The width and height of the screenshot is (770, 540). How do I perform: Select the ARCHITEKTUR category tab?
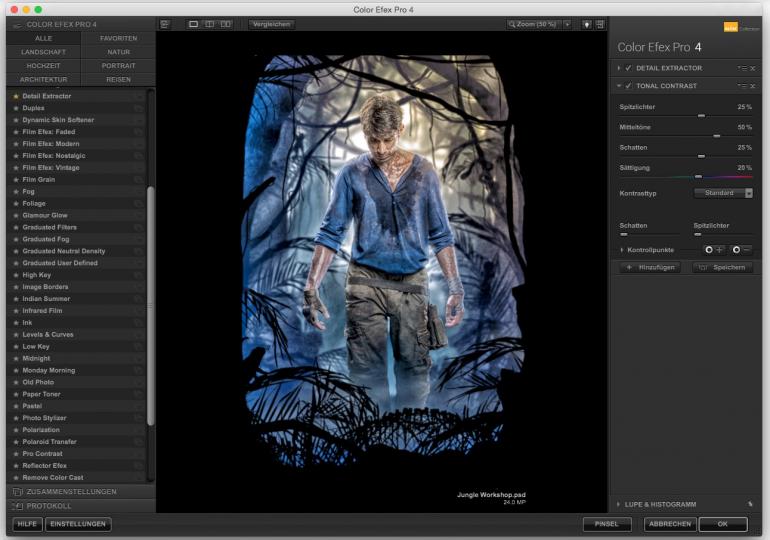[x=43, y=80]
